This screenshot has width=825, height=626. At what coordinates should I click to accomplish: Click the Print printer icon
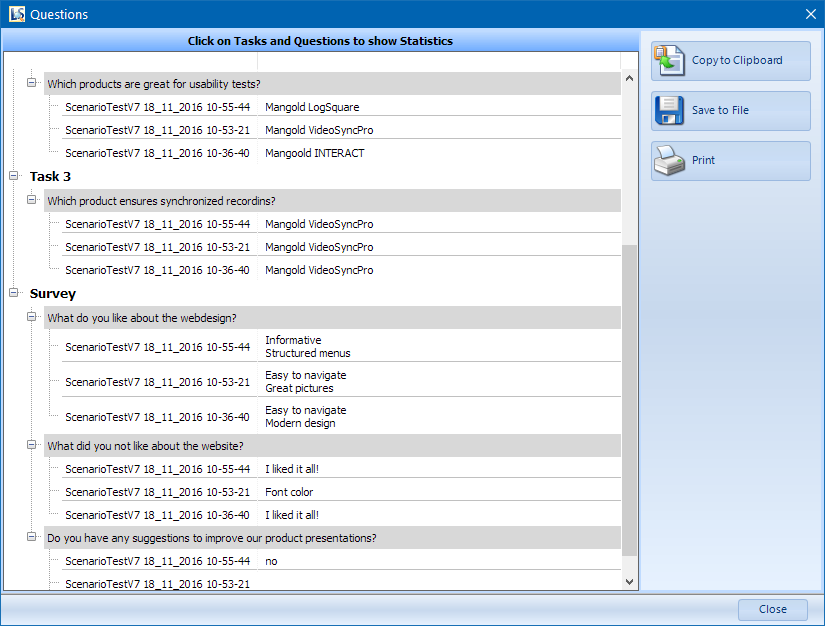tap(668, 160)
